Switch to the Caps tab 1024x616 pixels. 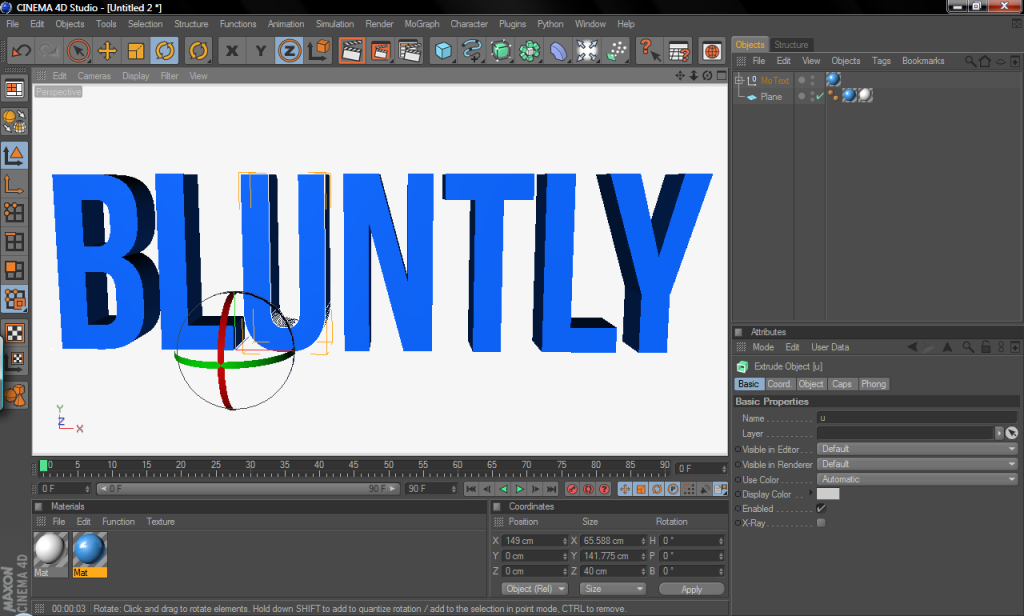point(842,384)
